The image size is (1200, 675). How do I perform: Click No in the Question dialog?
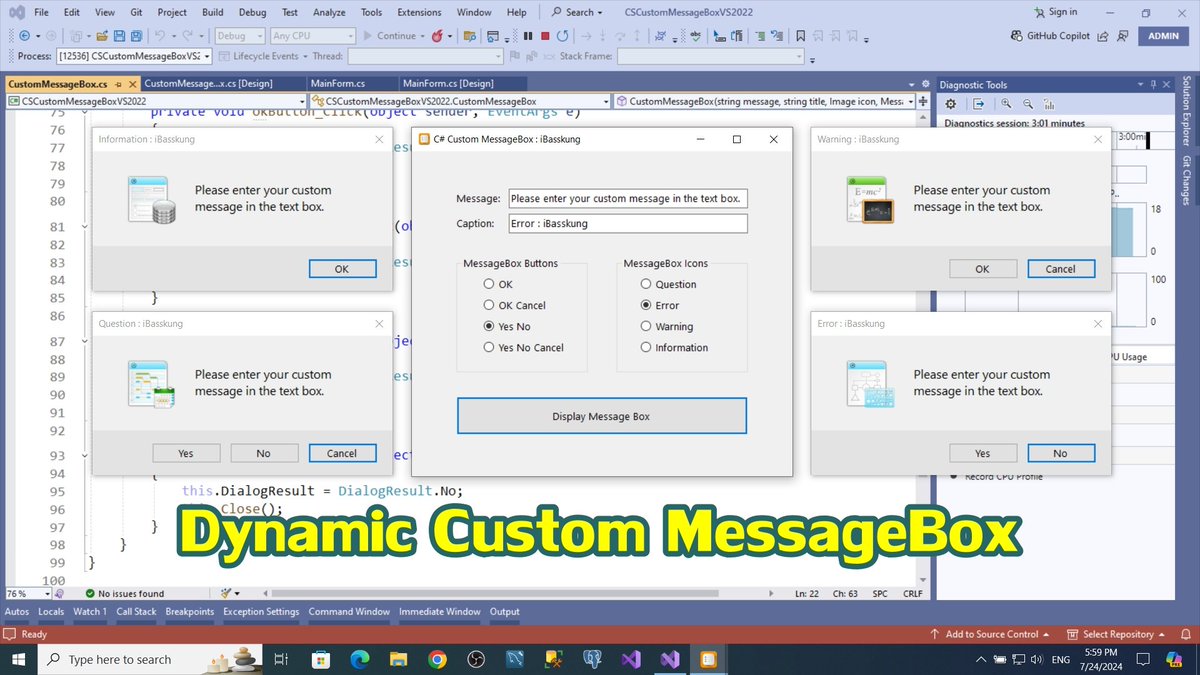[x=263, y=453]
